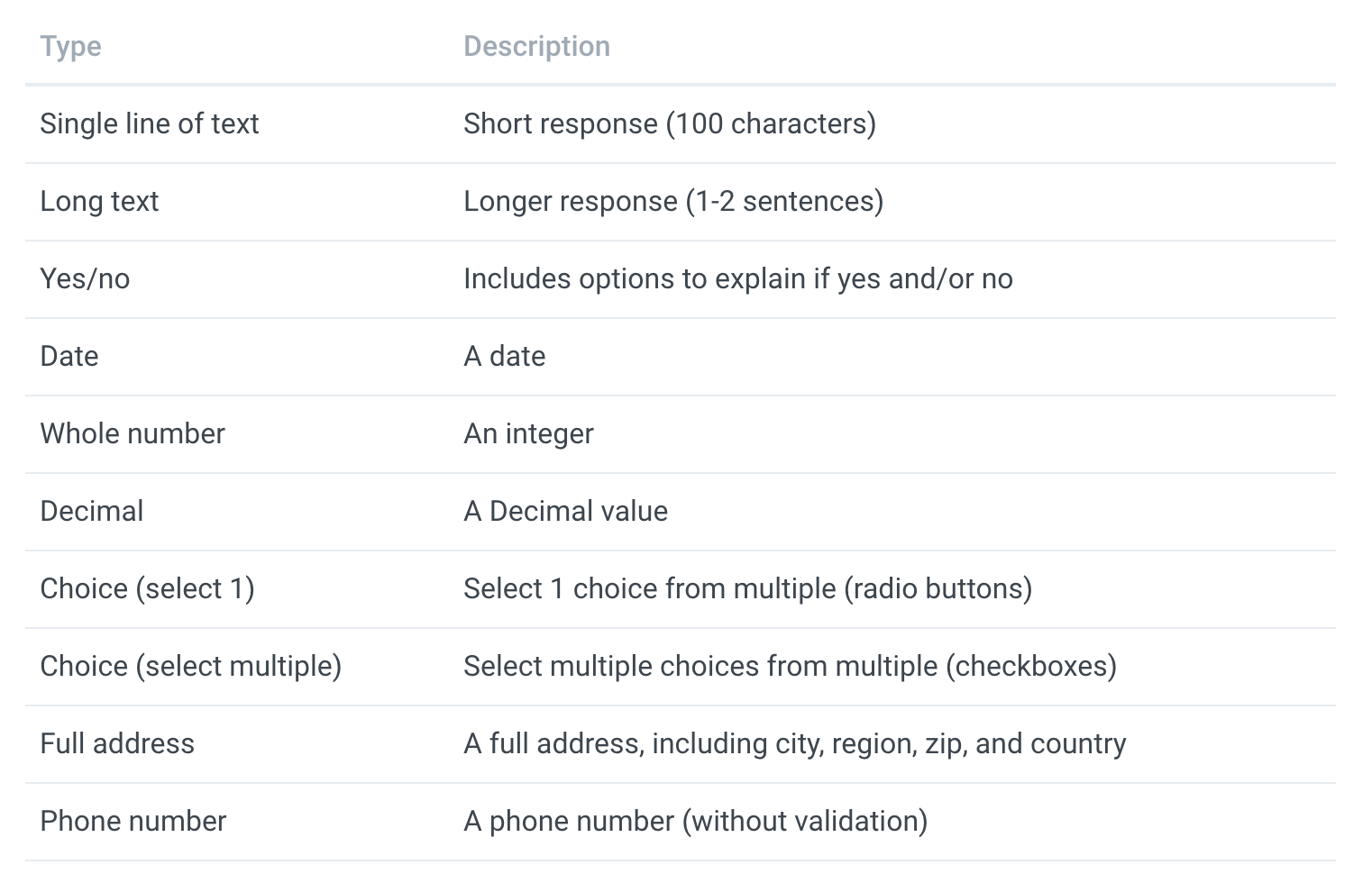Click "Short response (100 characters)" description
This screenshot has width=1372, height=892.
[669, 124]
